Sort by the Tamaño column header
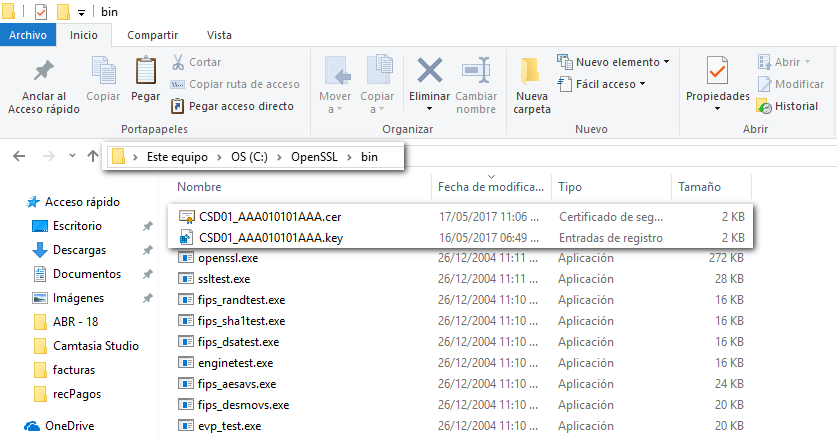The height and width of the screenshot is (440, 837). [x=699, y=187]
